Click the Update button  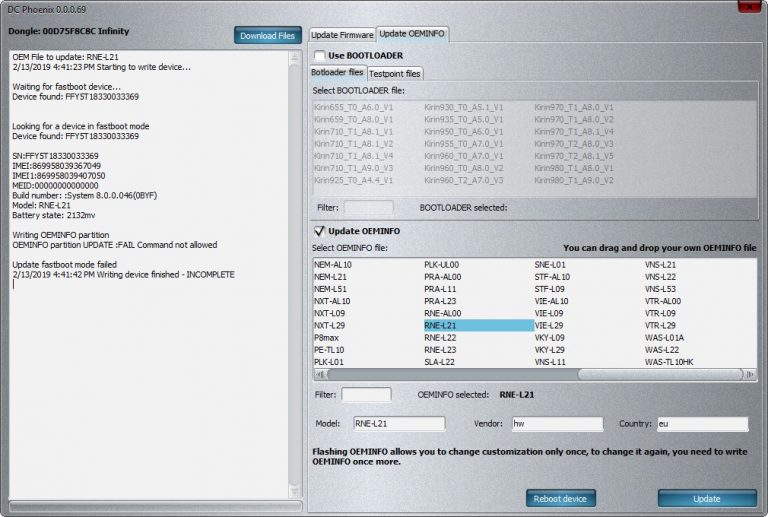click(707, 498)
